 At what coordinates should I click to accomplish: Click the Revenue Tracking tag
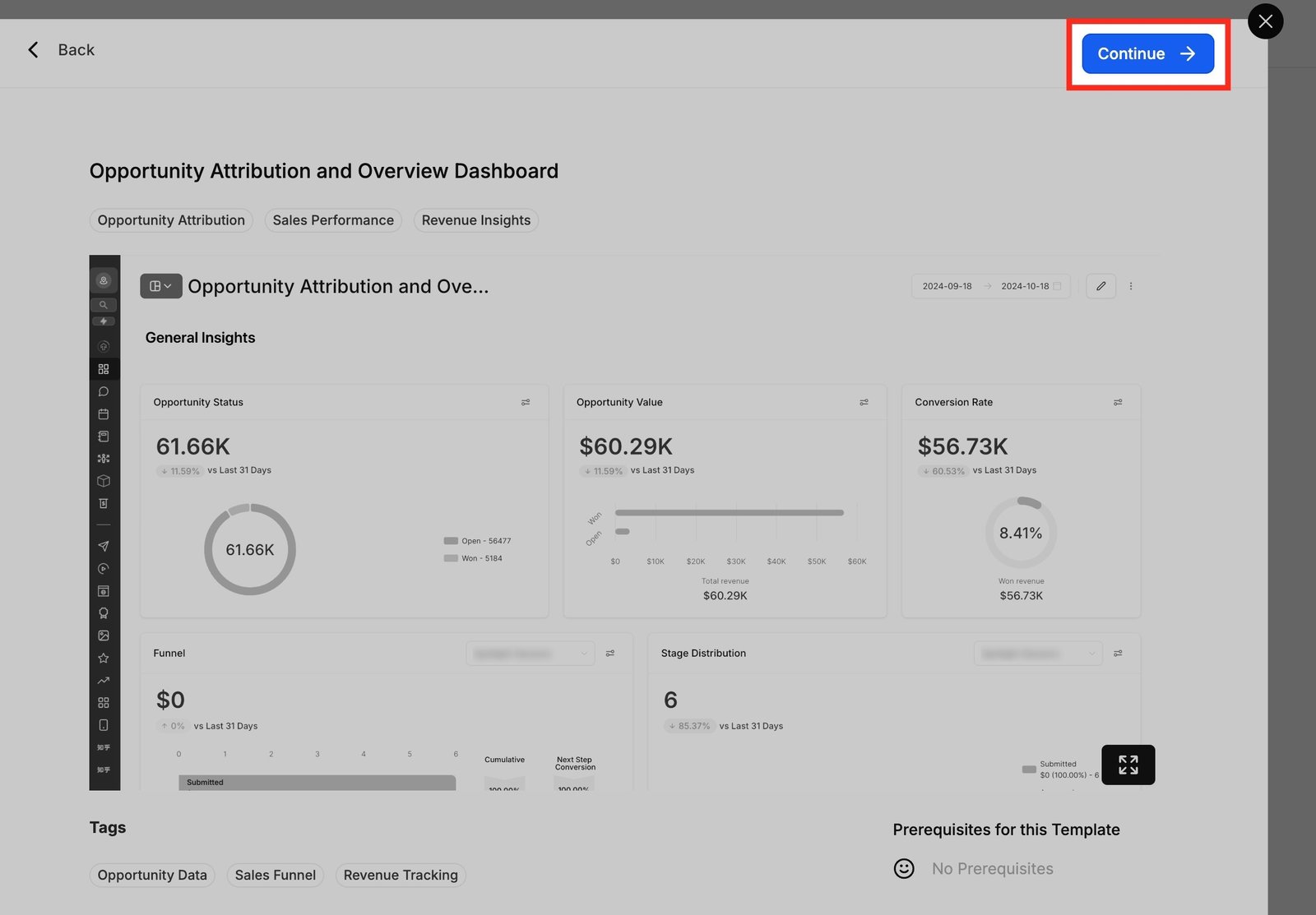[x=401, y=875]
